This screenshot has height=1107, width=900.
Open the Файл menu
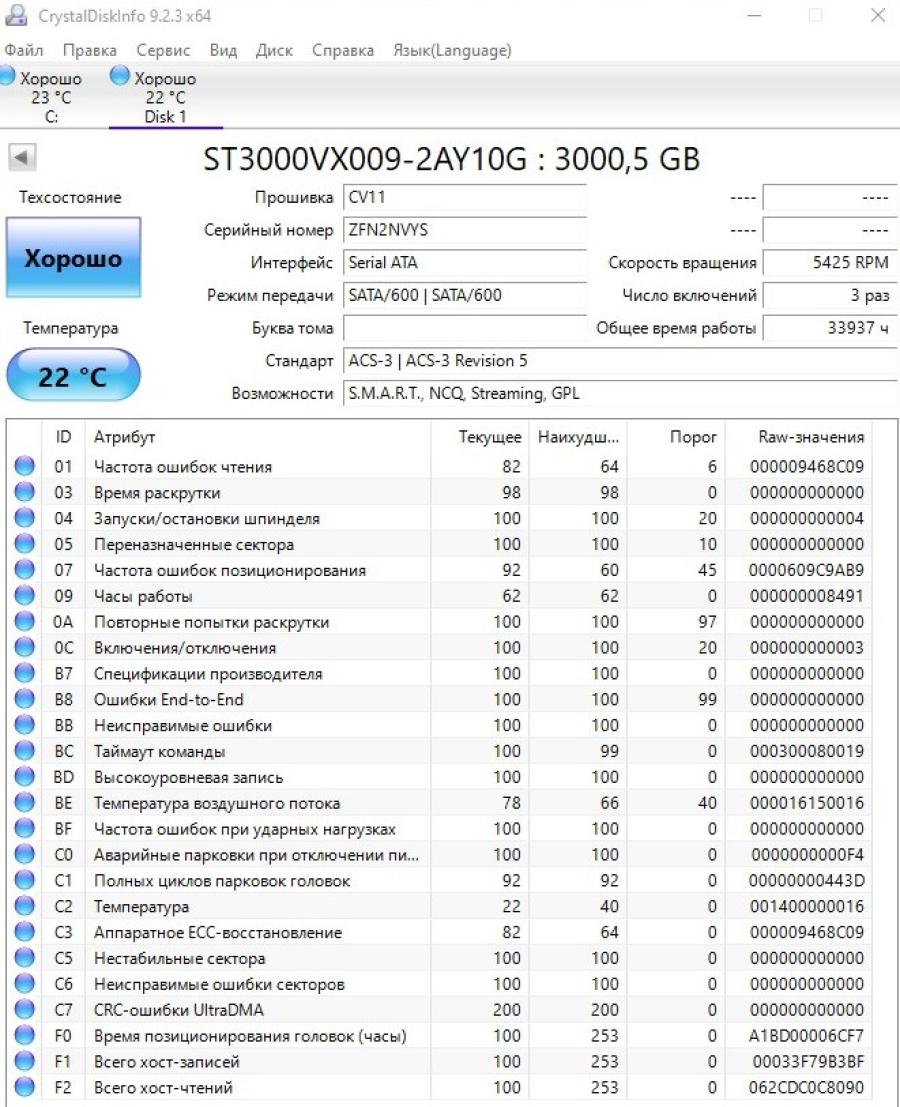click(24, 50)
